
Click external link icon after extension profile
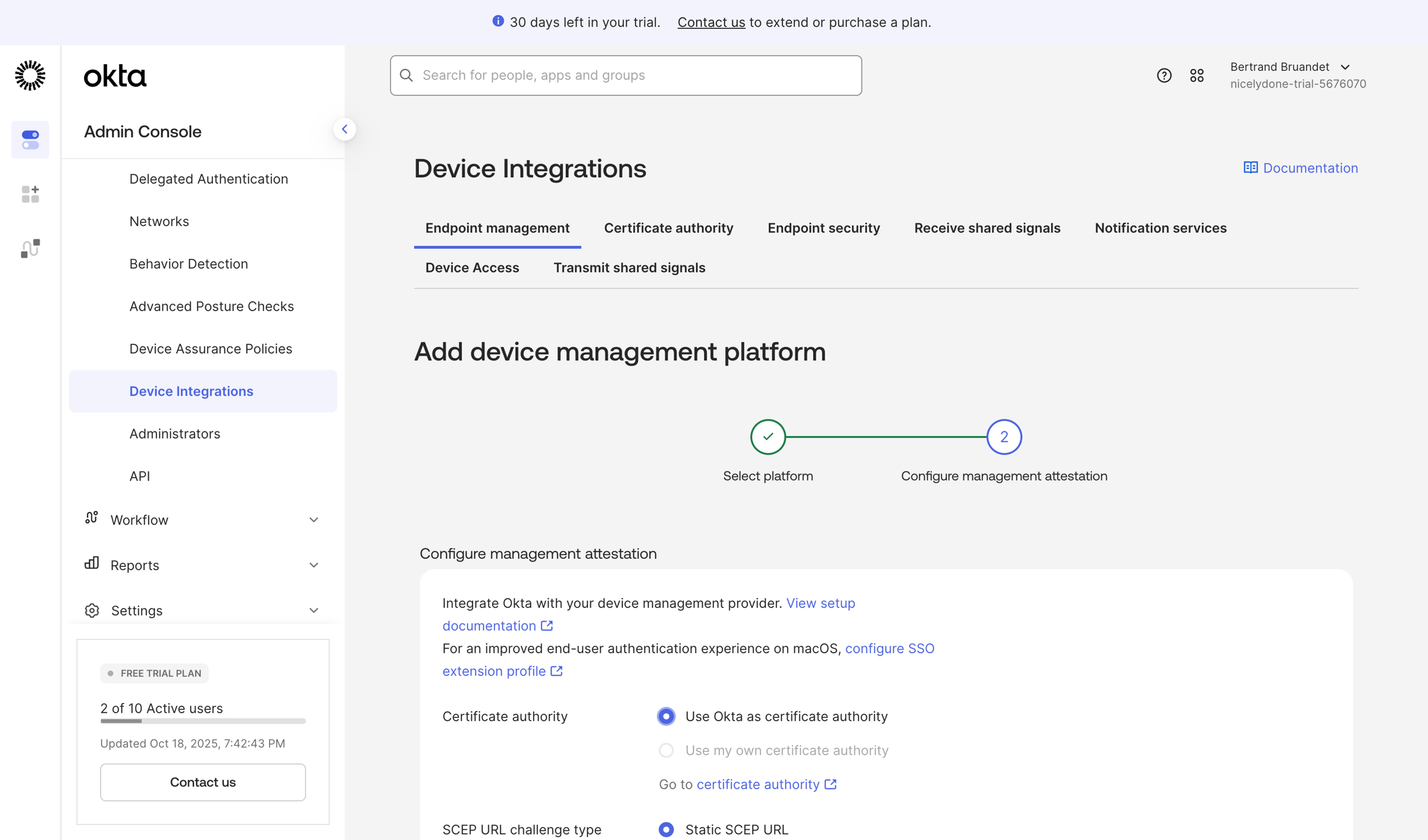[556, 671]
